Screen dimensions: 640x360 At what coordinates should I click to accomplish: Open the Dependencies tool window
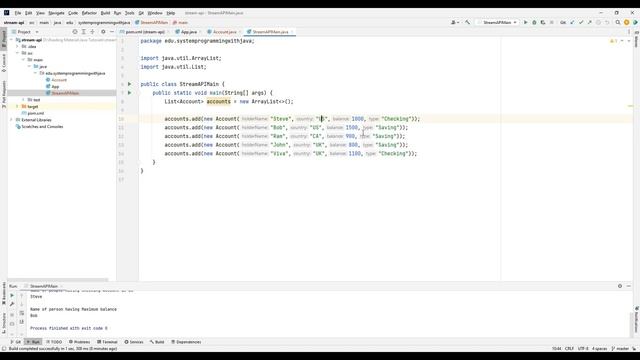[186, 342]
